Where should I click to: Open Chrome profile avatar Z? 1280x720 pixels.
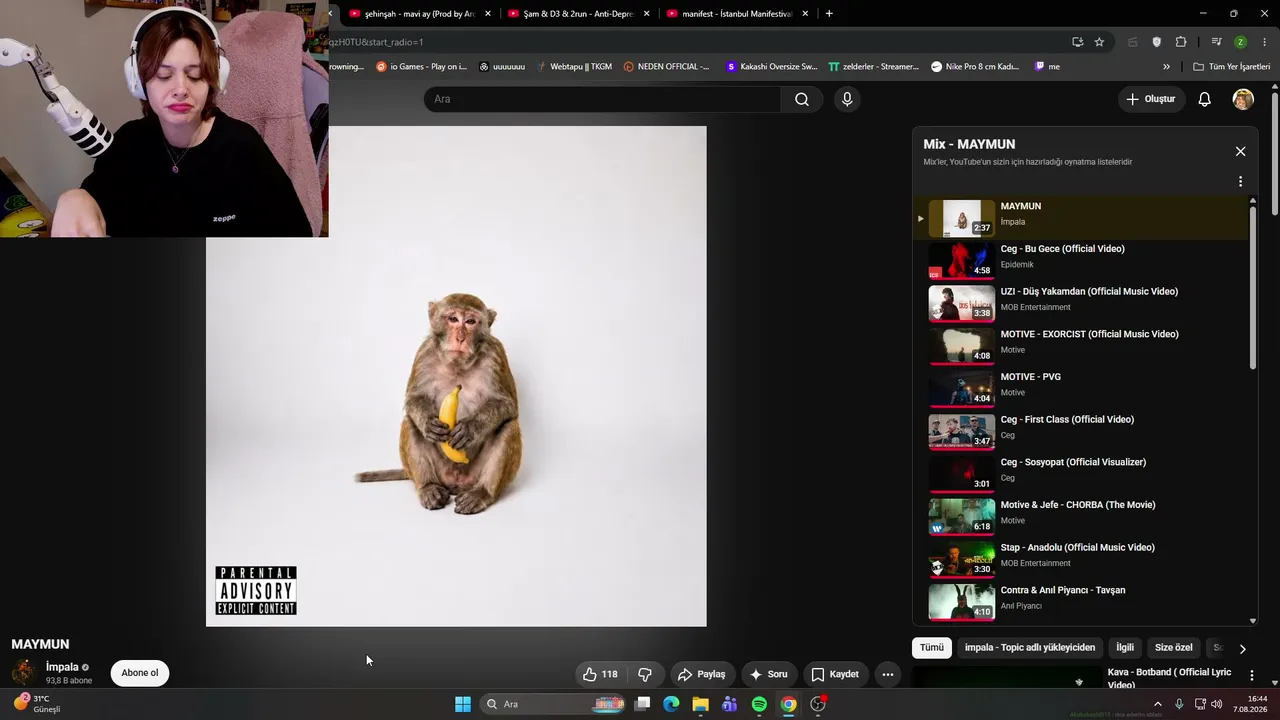[x=1240, y=42]
